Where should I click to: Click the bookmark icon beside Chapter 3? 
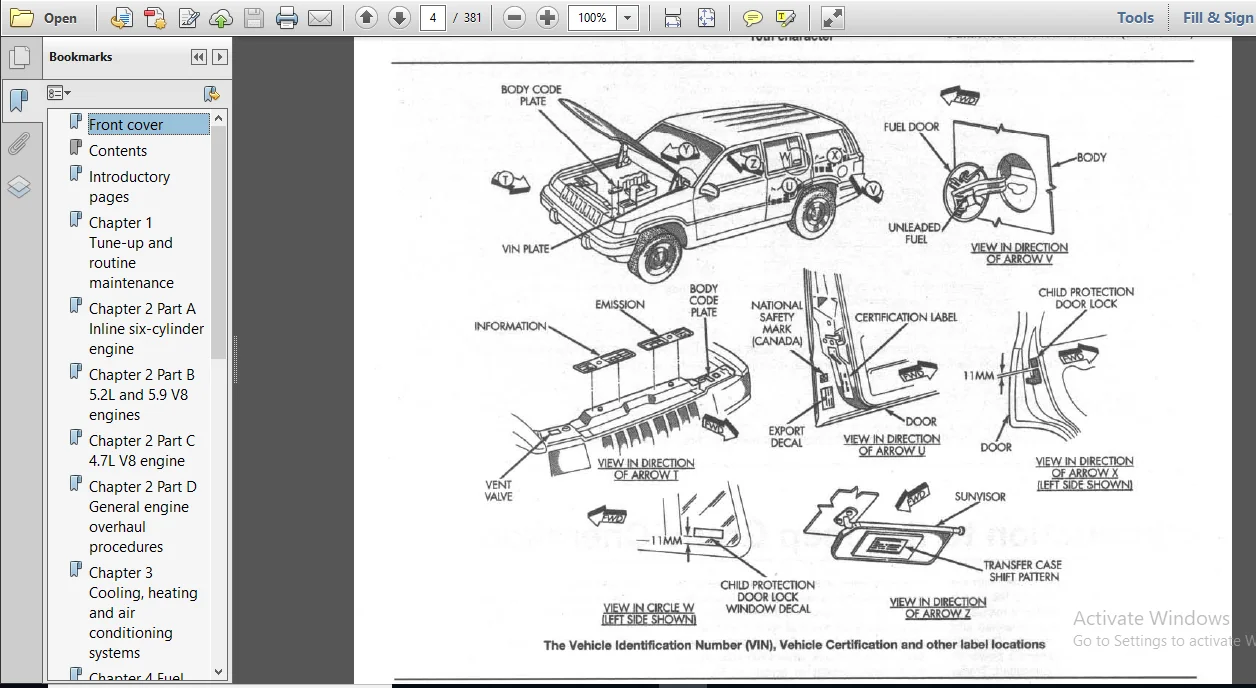coord(75,570)
